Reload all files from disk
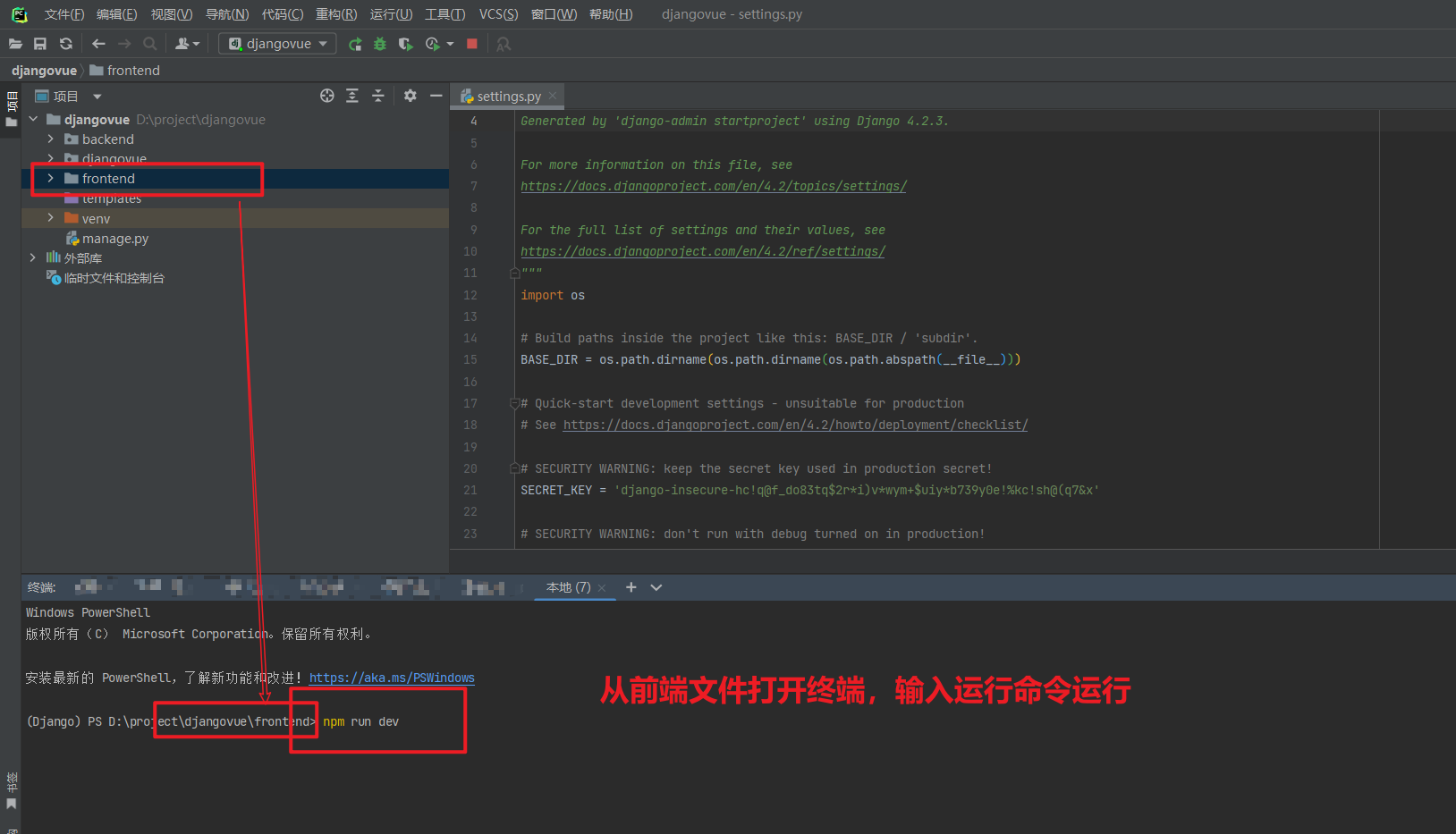The image size is (1456, 834). click(x=66, y=44)
